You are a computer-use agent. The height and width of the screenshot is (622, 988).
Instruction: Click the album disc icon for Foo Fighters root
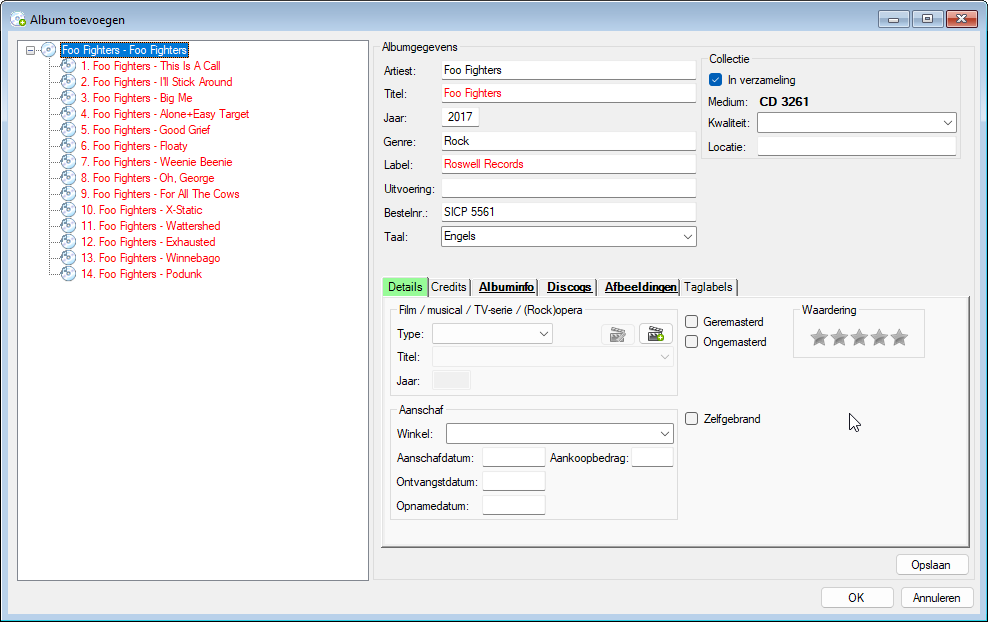click(x=49, y=50)
